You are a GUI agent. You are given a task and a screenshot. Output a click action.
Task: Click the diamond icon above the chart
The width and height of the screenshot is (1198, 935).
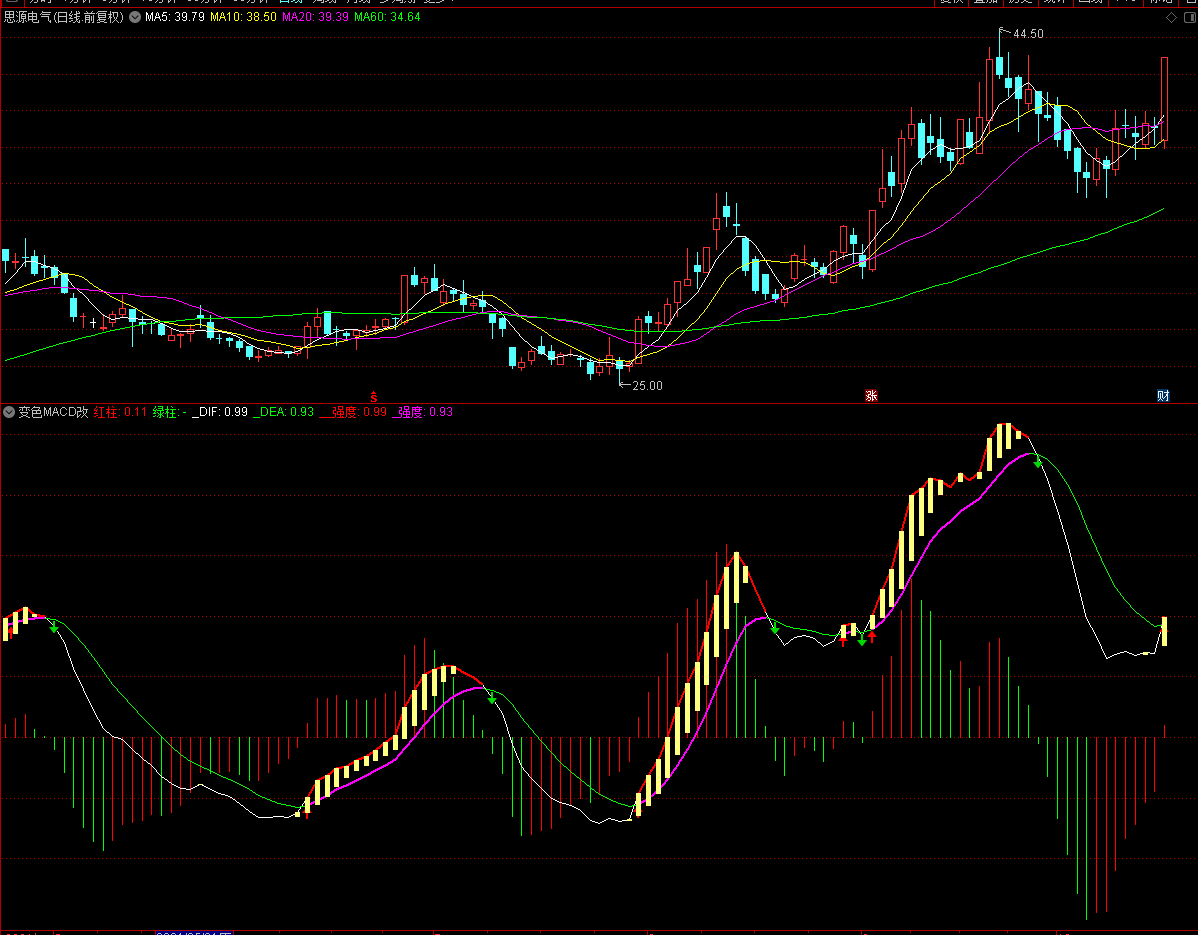1171,18
